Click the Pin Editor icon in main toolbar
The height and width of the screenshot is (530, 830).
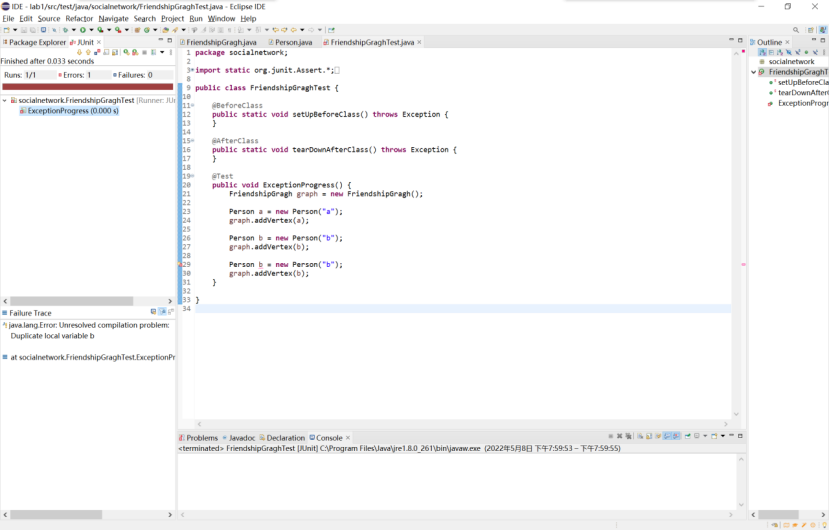pos(331,30)
